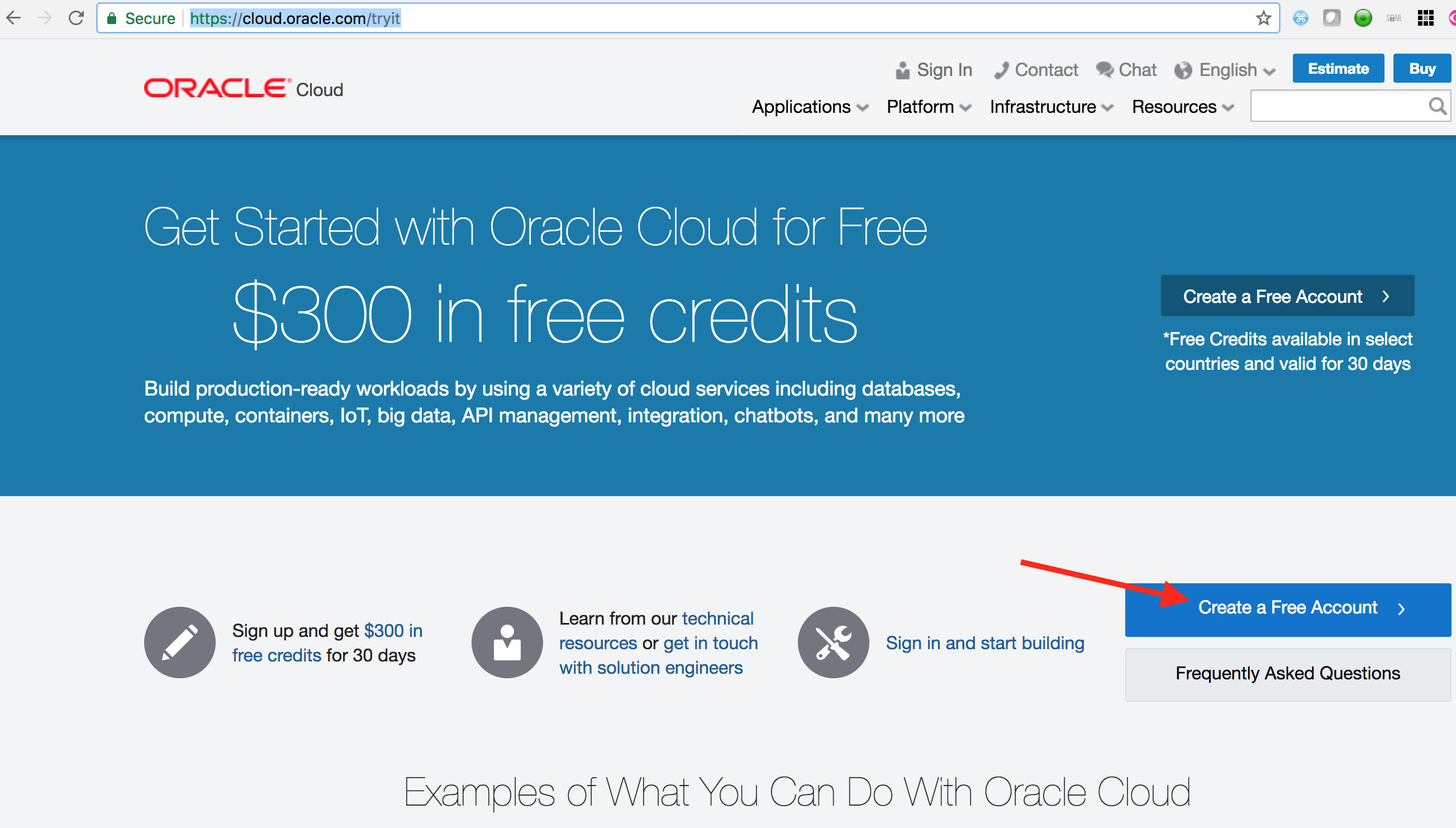Viewport: 1456px width, 828px height.
Task: Click the globe language icon
Action: click(x=1183, y=70)
